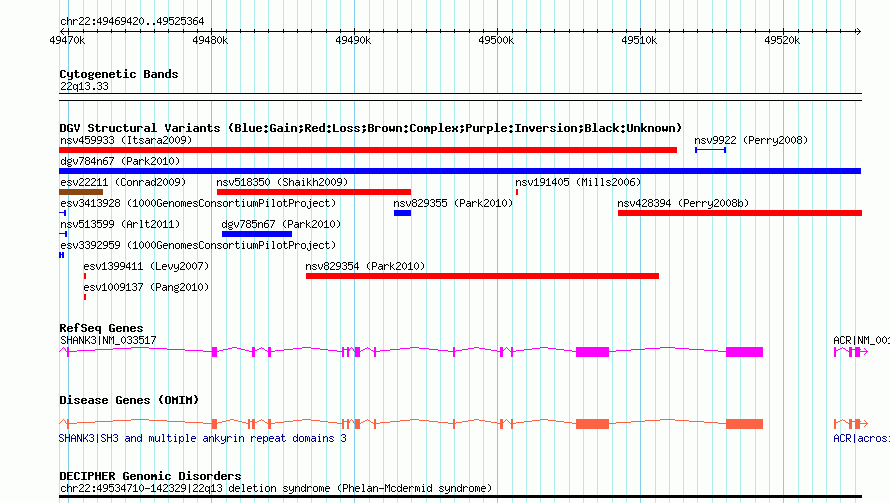
Task: Open the ACR|NM_ RefSeq gene label
Action: pos(861,341)
